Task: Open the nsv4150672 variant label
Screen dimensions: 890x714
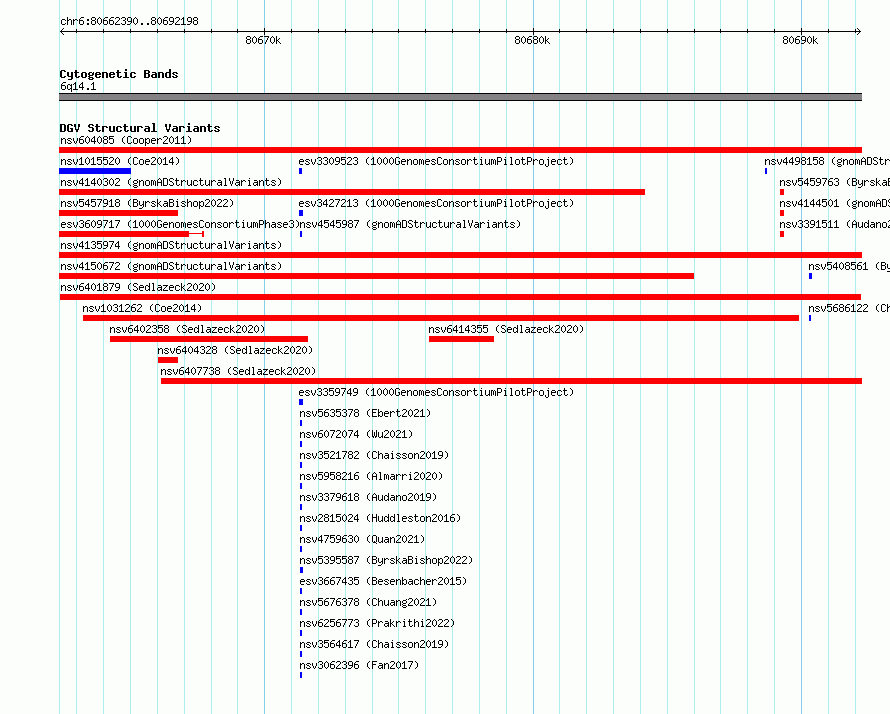Action: pyautogui.click(x=171, y=266)
